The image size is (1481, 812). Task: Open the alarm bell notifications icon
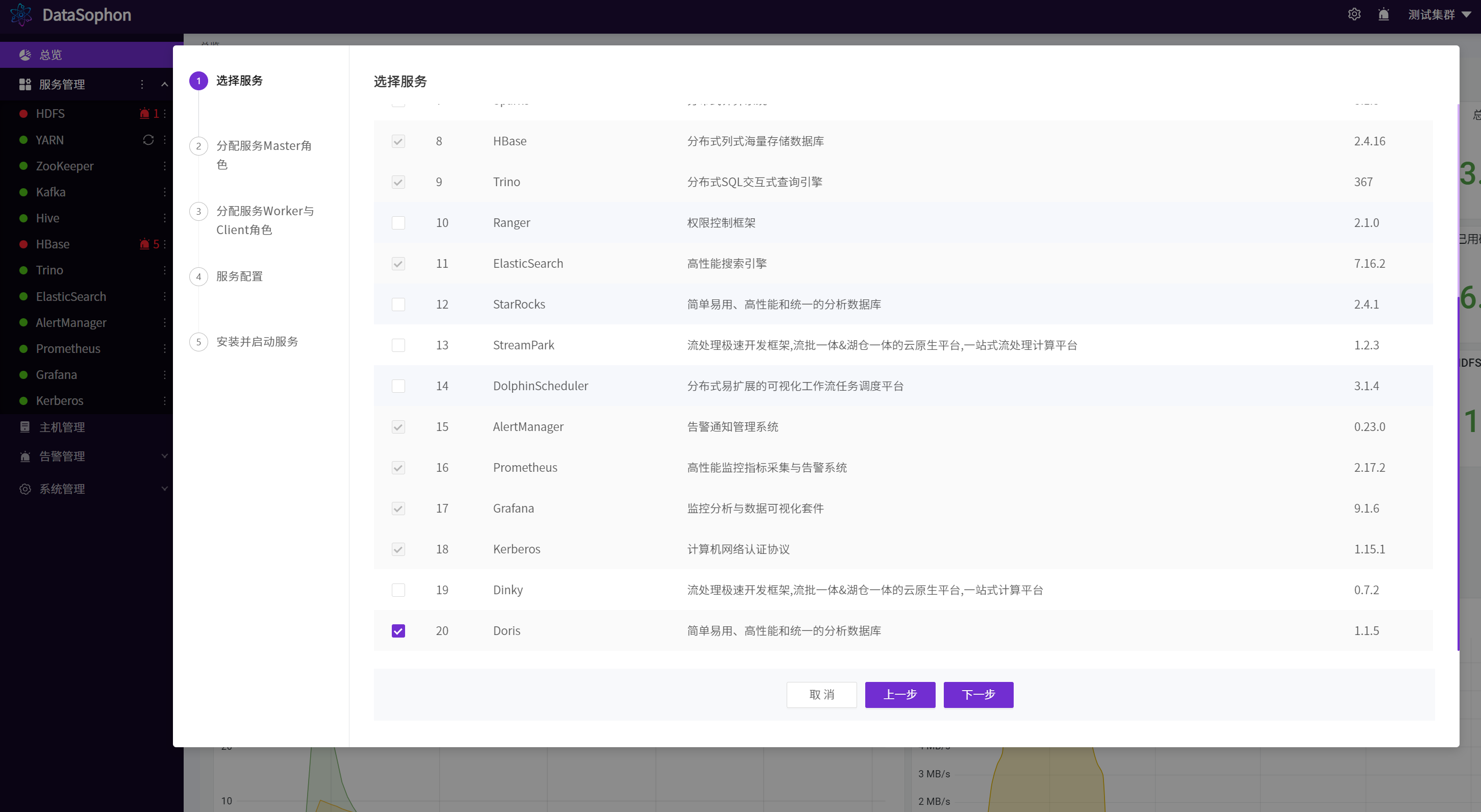click(1384, 14)
